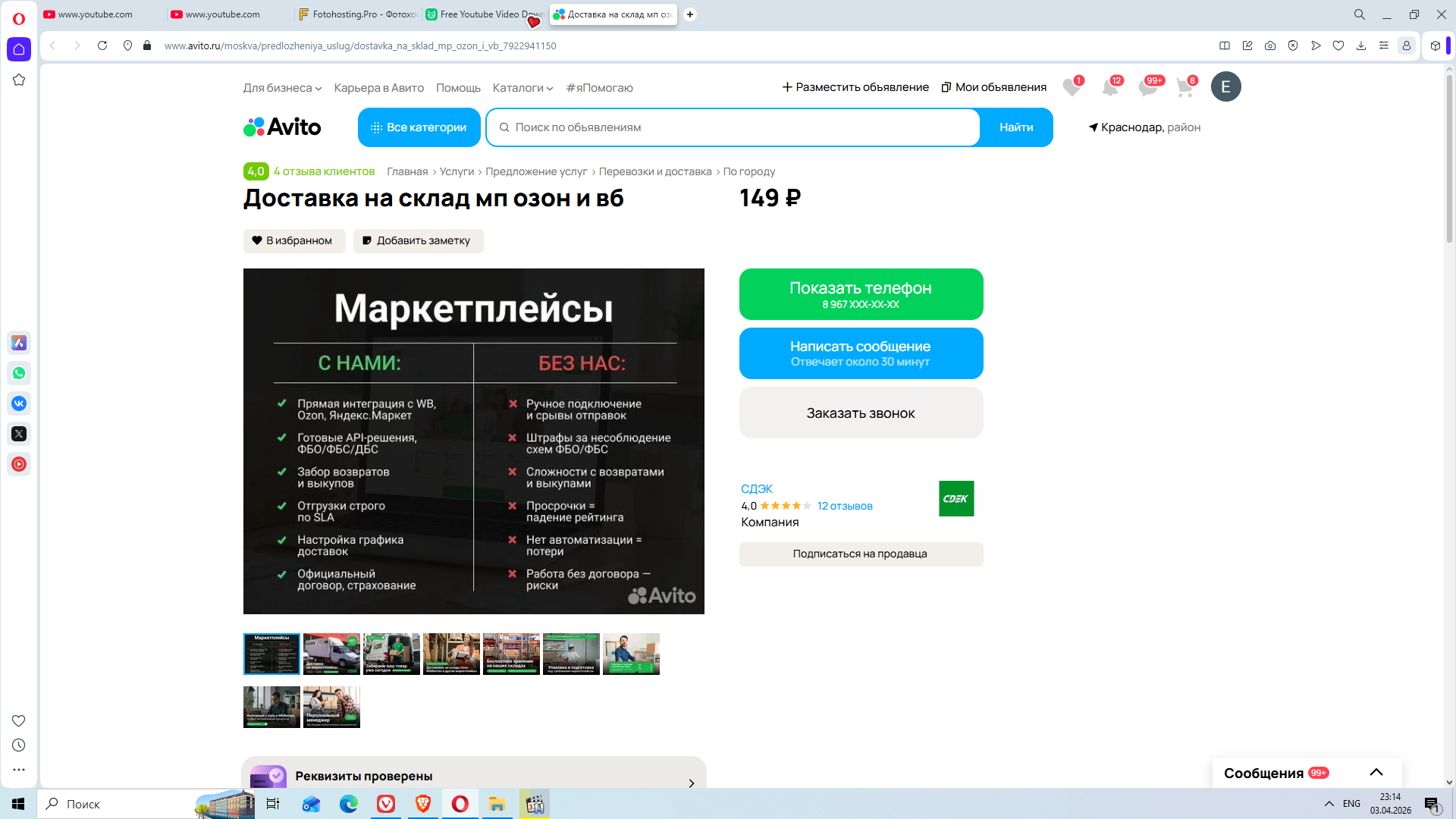Open the Avito shopping cart icon
Screen dimensions: 1456x819
[x=1185, y=88]
